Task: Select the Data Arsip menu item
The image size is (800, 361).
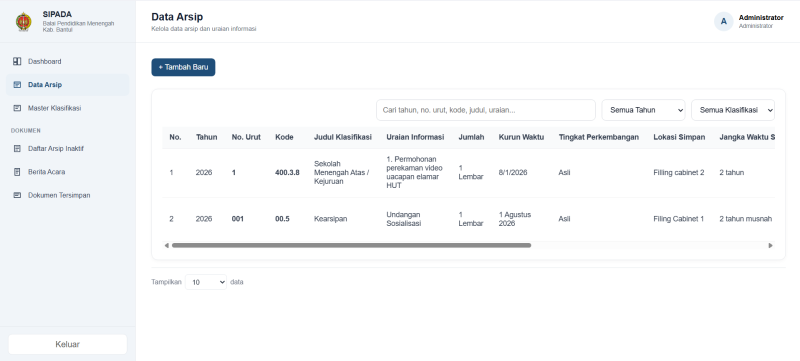Action: [x=67, y=85]
